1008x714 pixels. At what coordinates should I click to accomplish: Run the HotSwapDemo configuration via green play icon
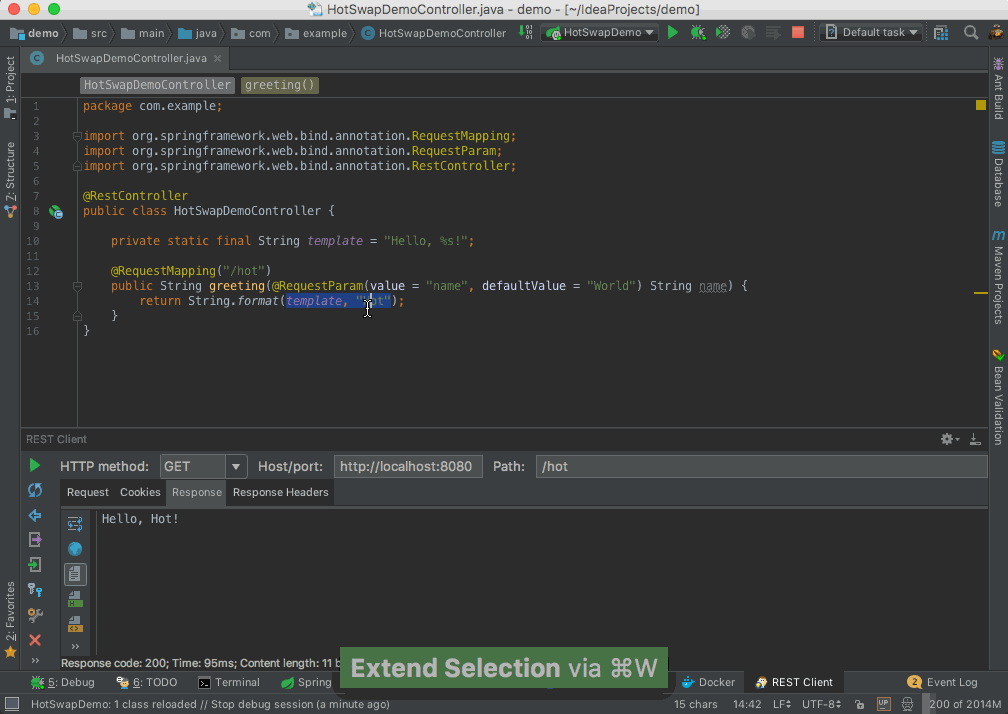pos(672,32)
